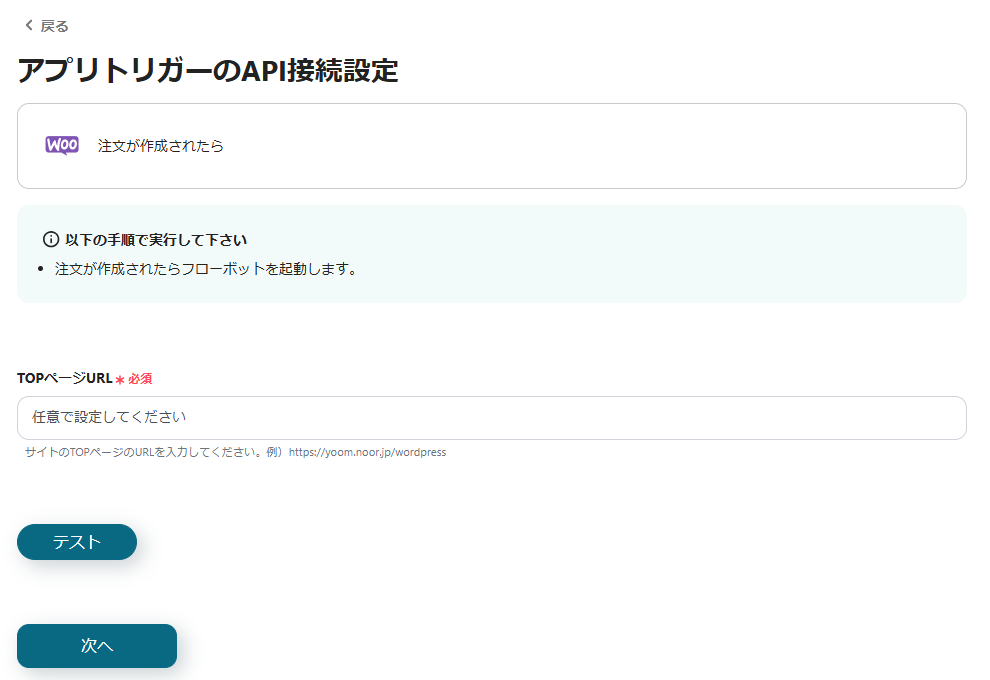Click the purple Woo logo badge

(61, 146)
